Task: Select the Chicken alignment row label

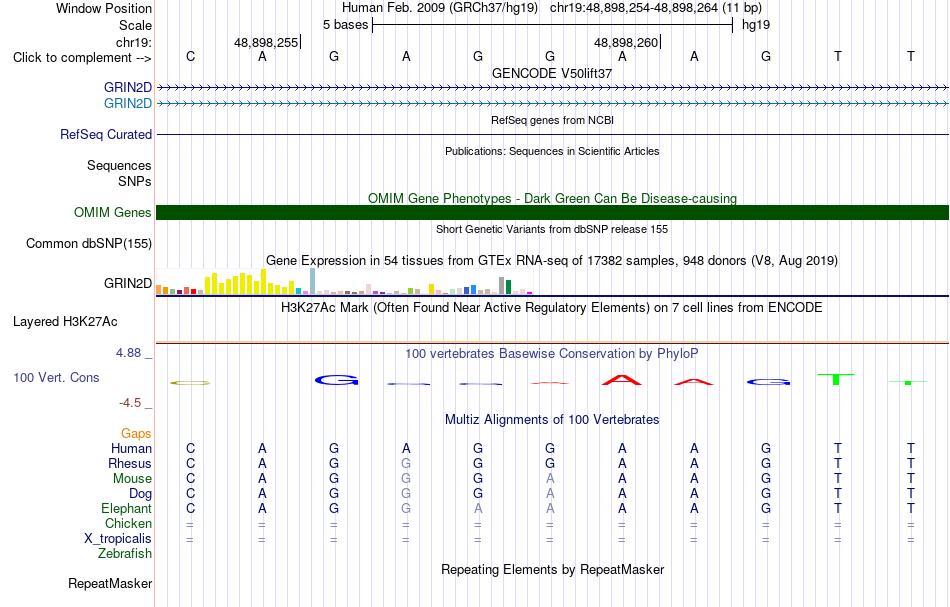Action: (x=128, y=523)
